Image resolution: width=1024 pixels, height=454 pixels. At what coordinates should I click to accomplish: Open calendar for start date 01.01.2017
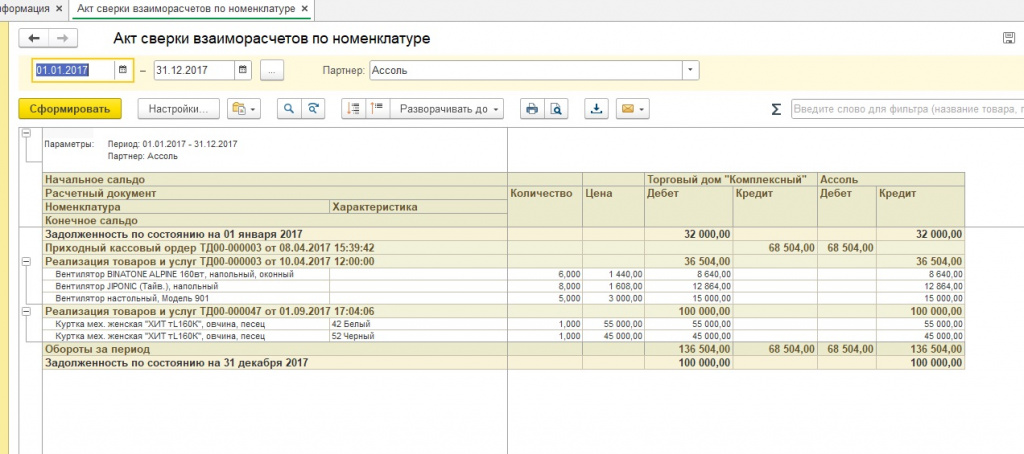click(123, 70)
